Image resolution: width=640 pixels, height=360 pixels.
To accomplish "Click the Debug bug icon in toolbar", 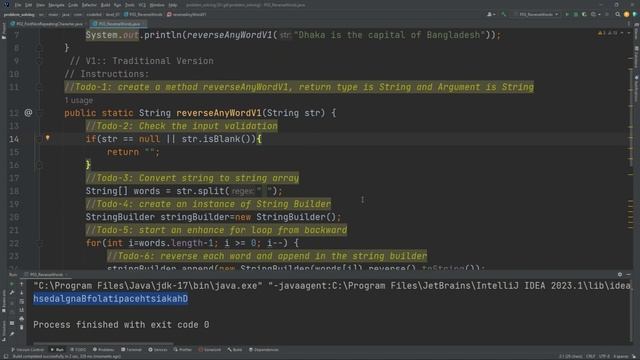I will [x=576, y=14].
